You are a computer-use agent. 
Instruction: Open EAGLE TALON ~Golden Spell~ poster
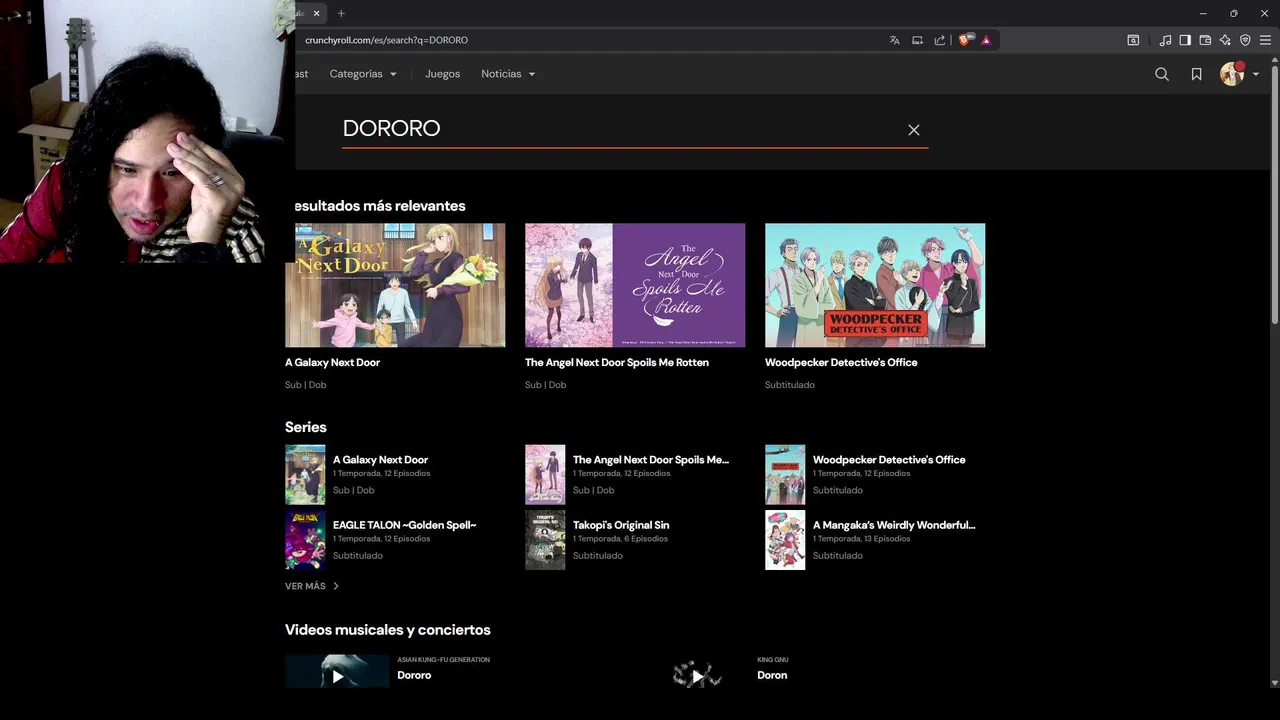pos(305,540)
